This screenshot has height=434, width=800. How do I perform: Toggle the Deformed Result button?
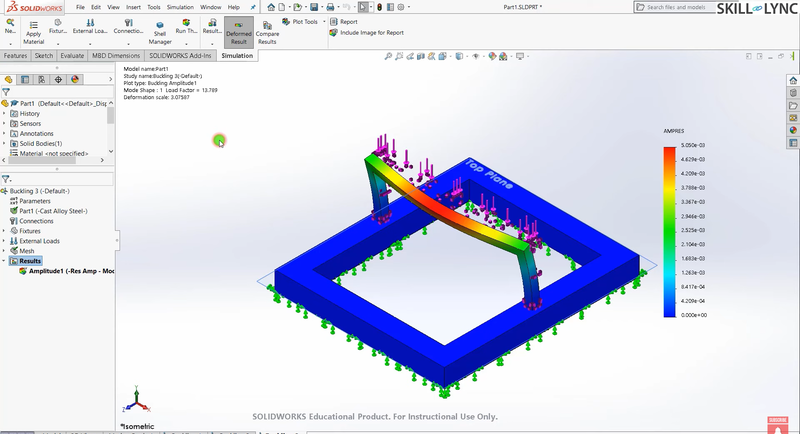click(238, 32)
